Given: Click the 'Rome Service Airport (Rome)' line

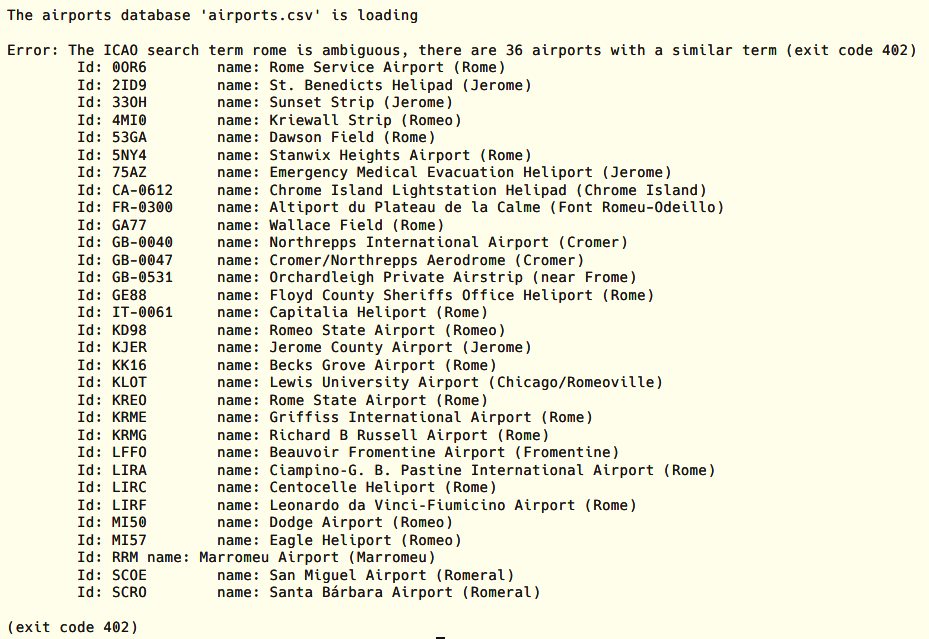Looking at the screenshot, I should (x=387, y=68).
